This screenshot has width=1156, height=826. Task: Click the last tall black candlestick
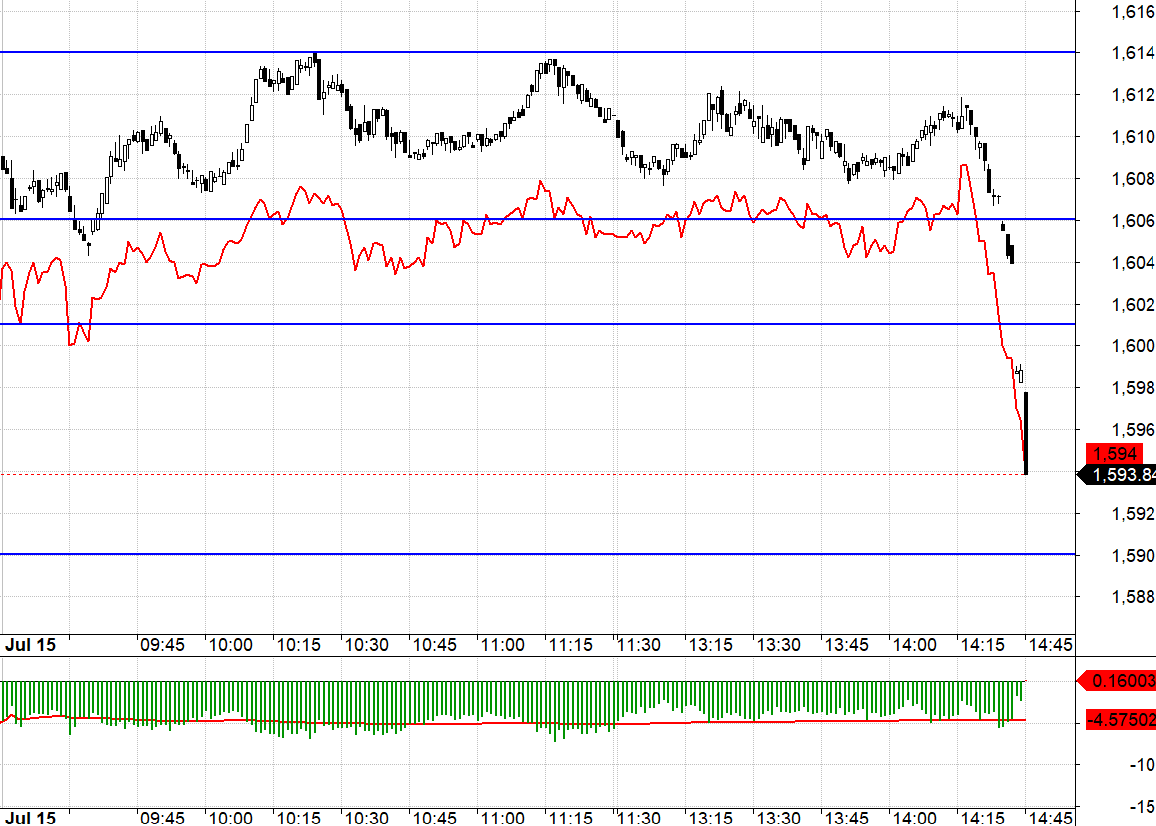point(1026,433)
